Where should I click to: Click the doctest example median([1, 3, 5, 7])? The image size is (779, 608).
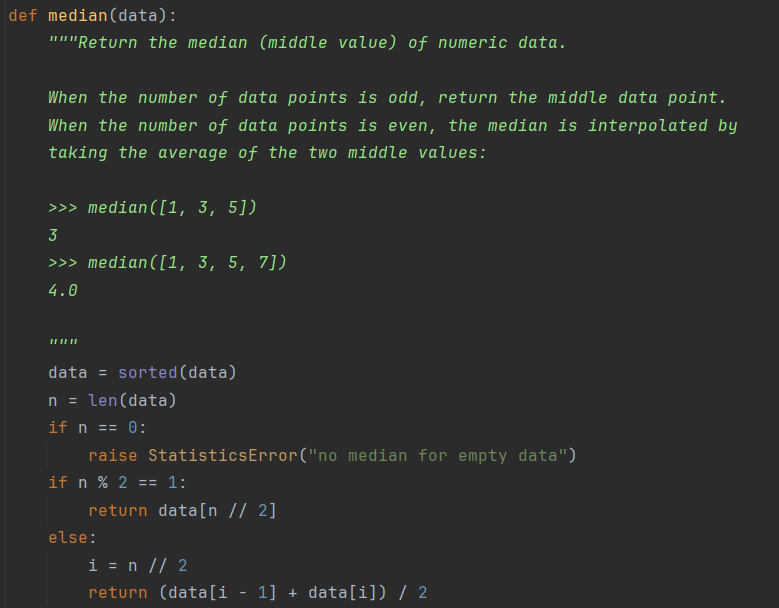187,263
